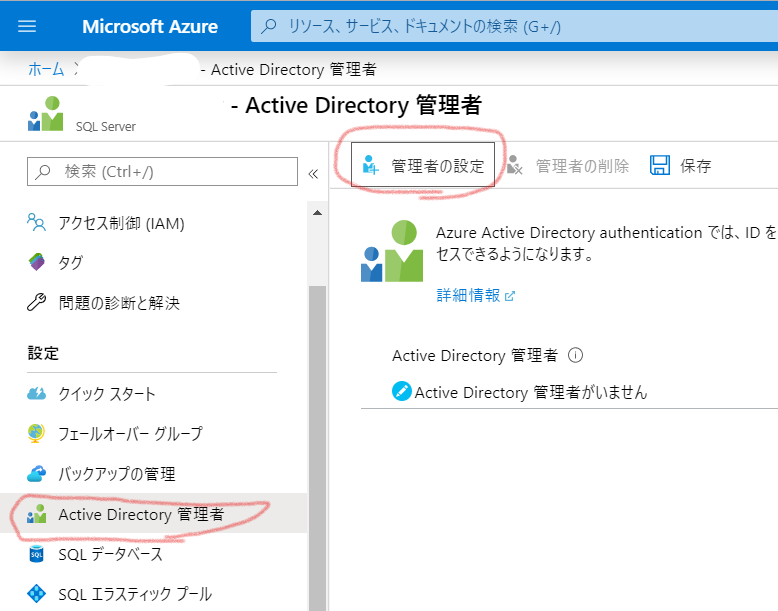Click the elastic pool diamond icon
This screenshot has height=611, width=778.
coord(36,594)
